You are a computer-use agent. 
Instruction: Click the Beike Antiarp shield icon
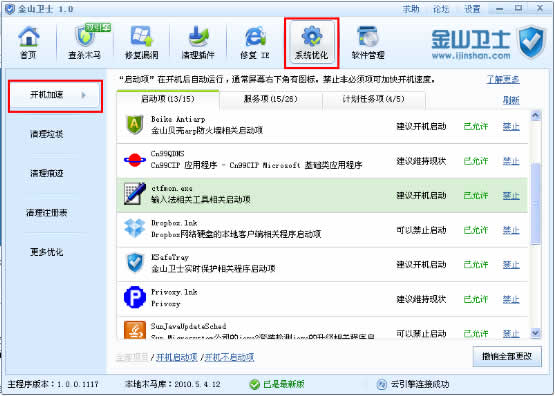(135, 125)
